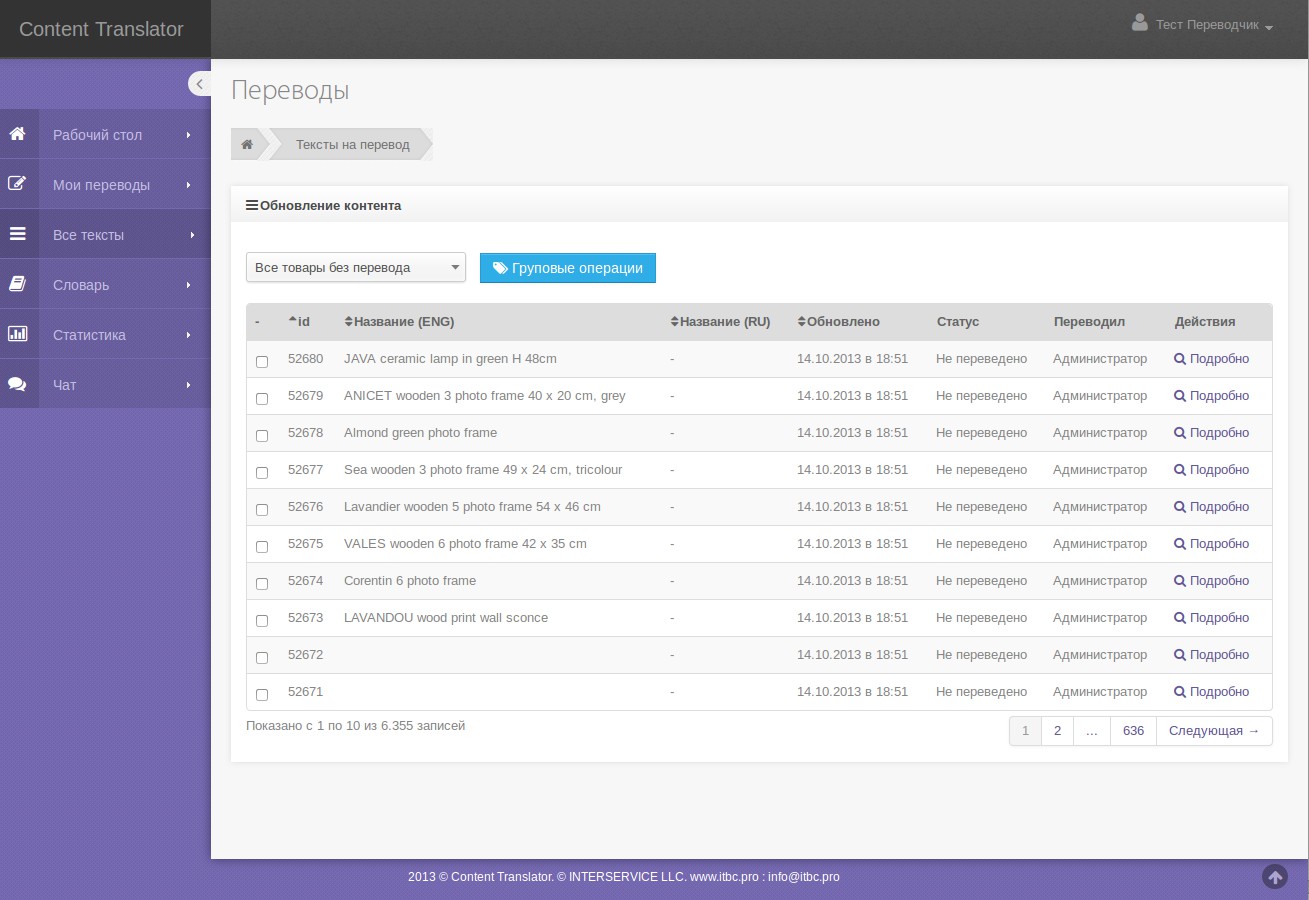
Task: Tick the checkbox for row 52671
Action: click(262, 694)
